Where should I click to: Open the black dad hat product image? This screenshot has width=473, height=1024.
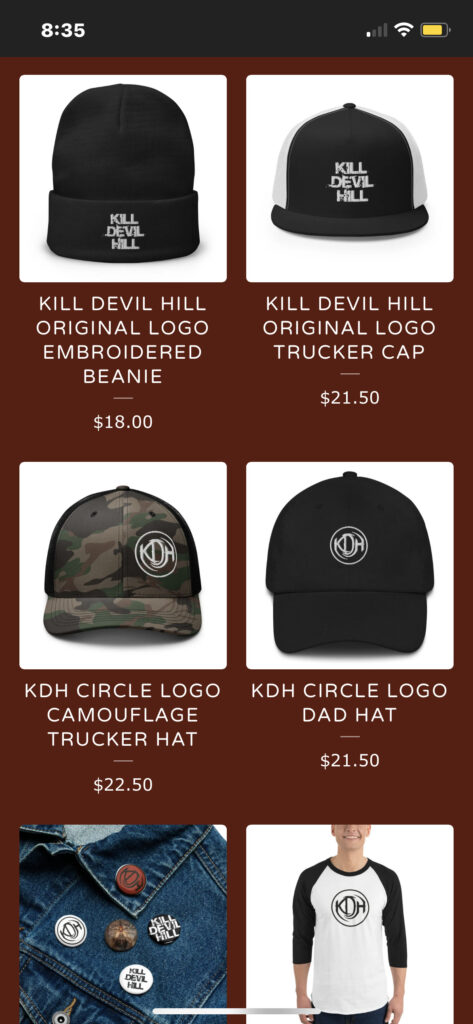tap(350, 566)
